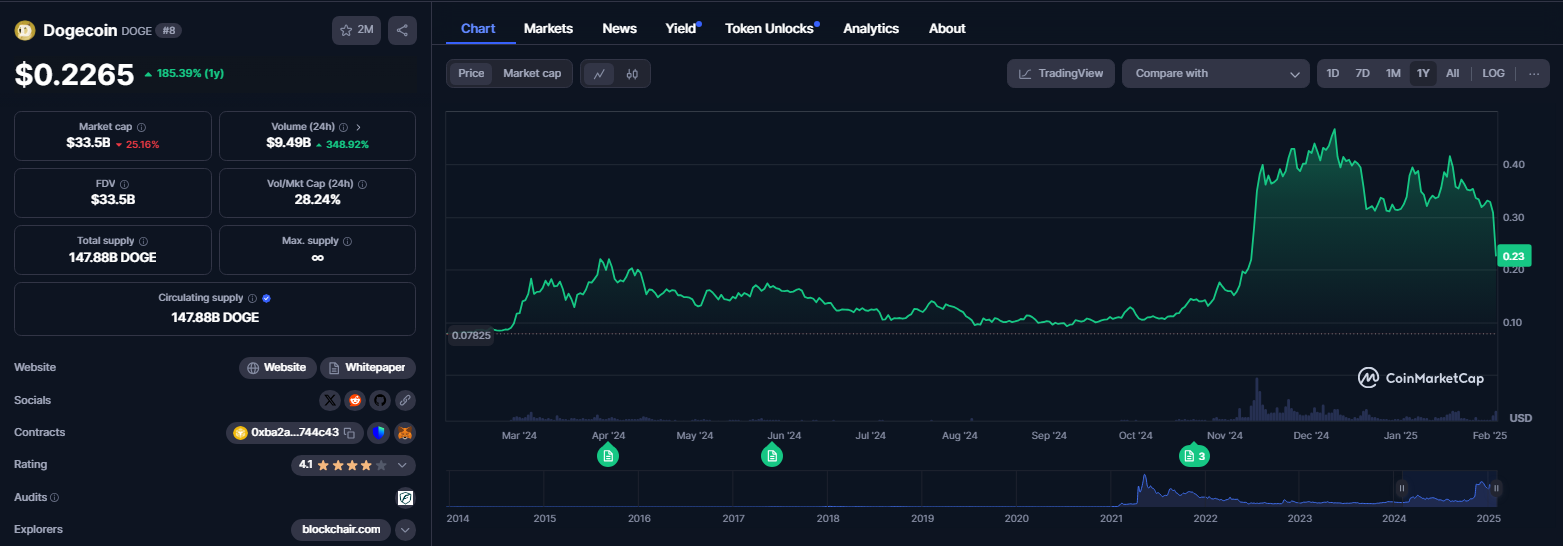
Task: Expand the 4.1 rating details
Action: coord(402,465)
